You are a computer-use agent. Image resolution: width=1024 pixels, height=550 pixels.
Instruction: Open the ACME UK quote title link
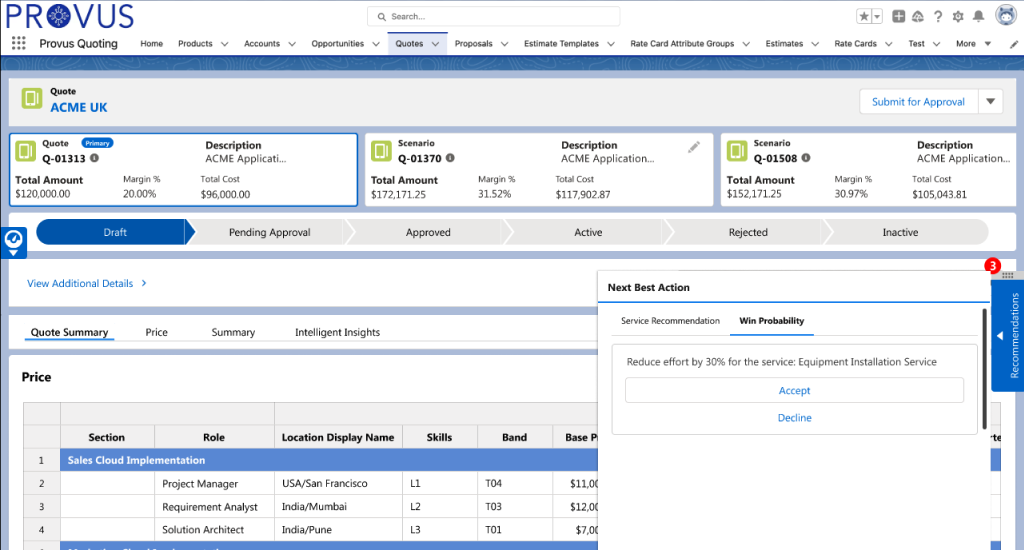pyautogui.click(x=79, y=107)
